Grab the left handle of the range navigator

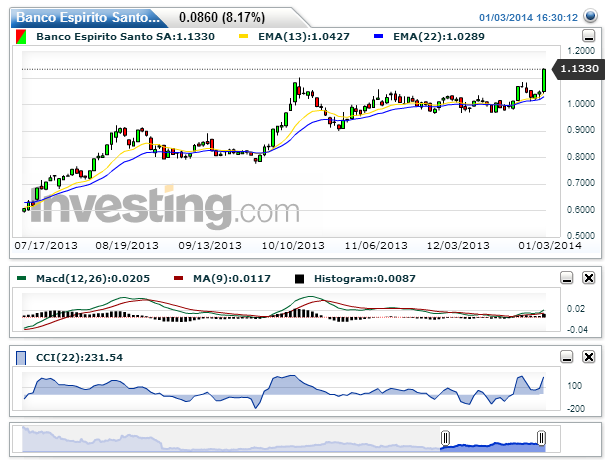pos(445,438)
